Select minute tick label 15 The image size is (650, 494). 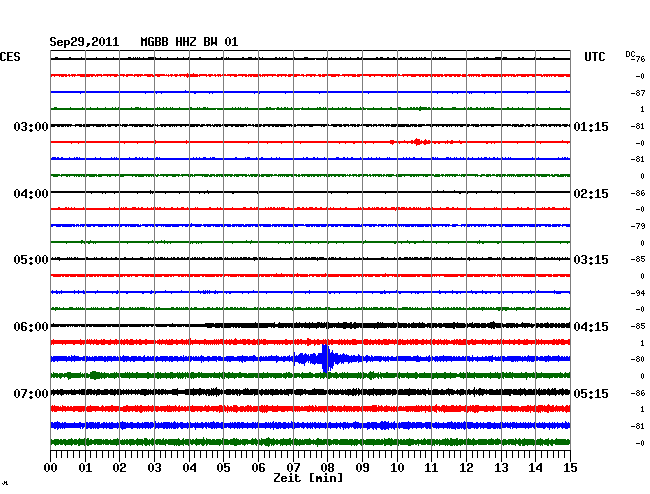coord(570,467)
